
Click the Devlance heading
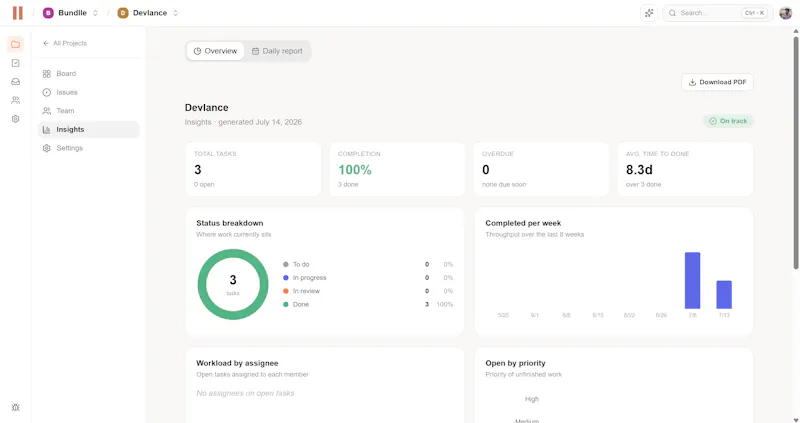[207, 108]
